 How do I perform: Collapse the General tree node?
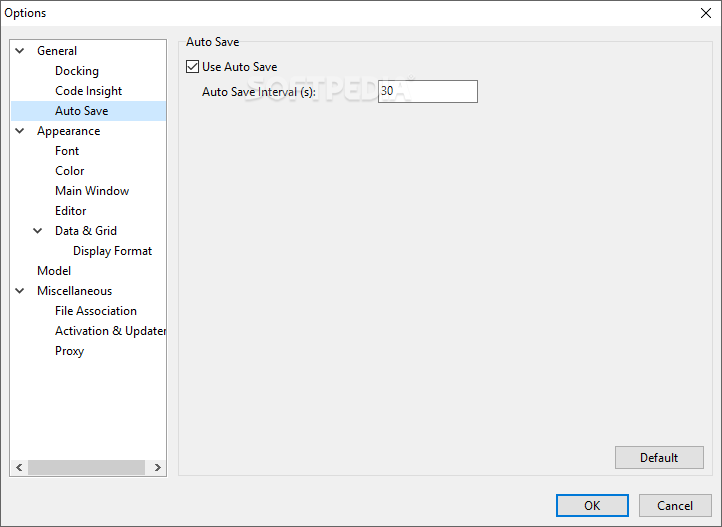coord(20,51)
